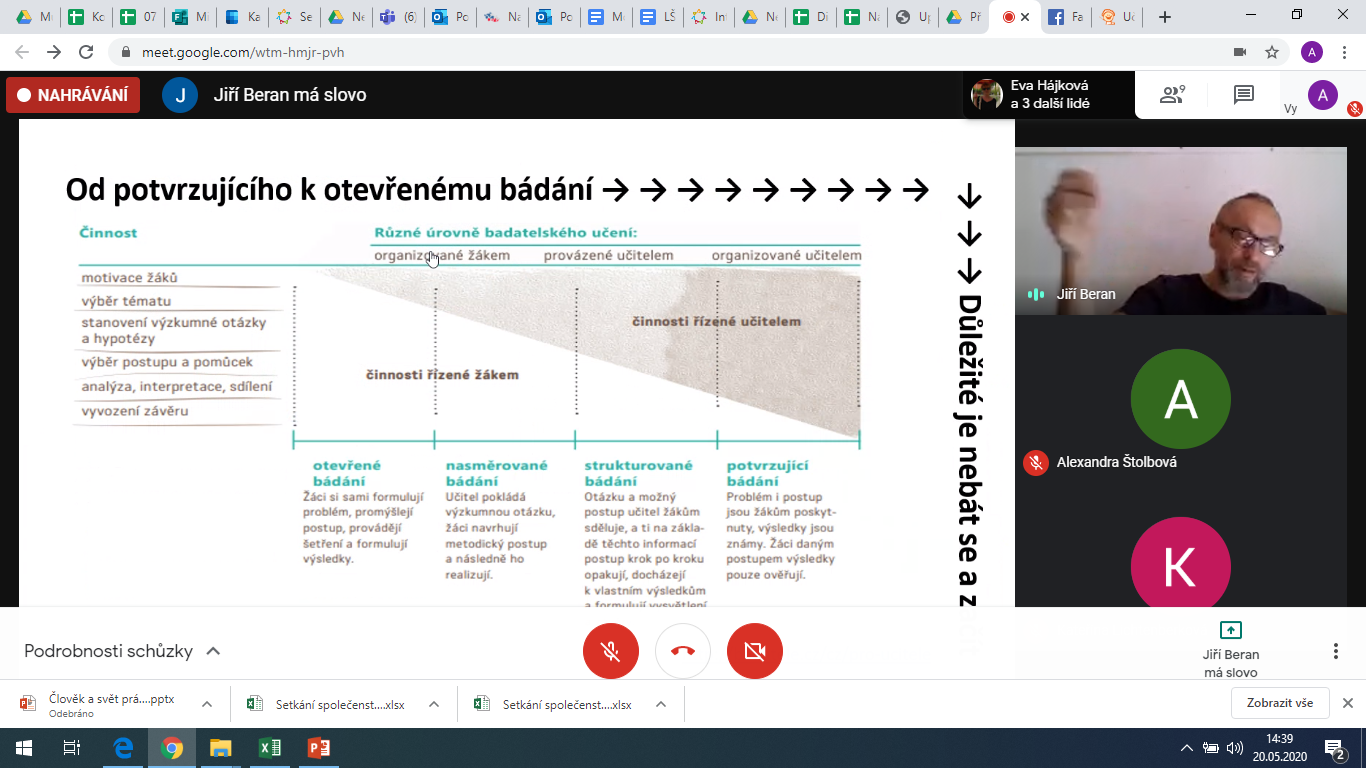This screenshot has height=768, width=1366.
Task: Bookmark this page with the star icon
Action: tap(1272, 52)
